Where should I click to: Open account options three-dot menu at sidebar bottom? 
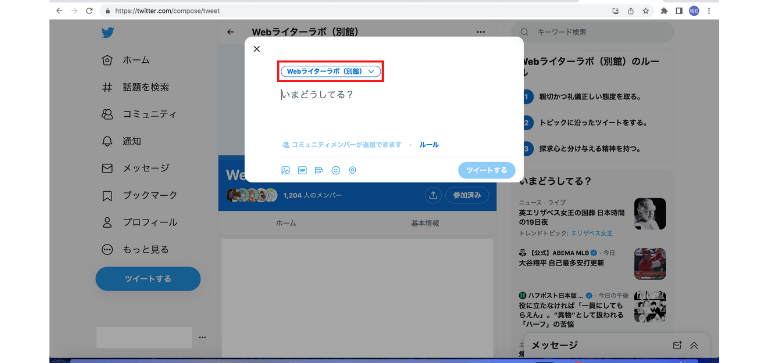[202, 338]
